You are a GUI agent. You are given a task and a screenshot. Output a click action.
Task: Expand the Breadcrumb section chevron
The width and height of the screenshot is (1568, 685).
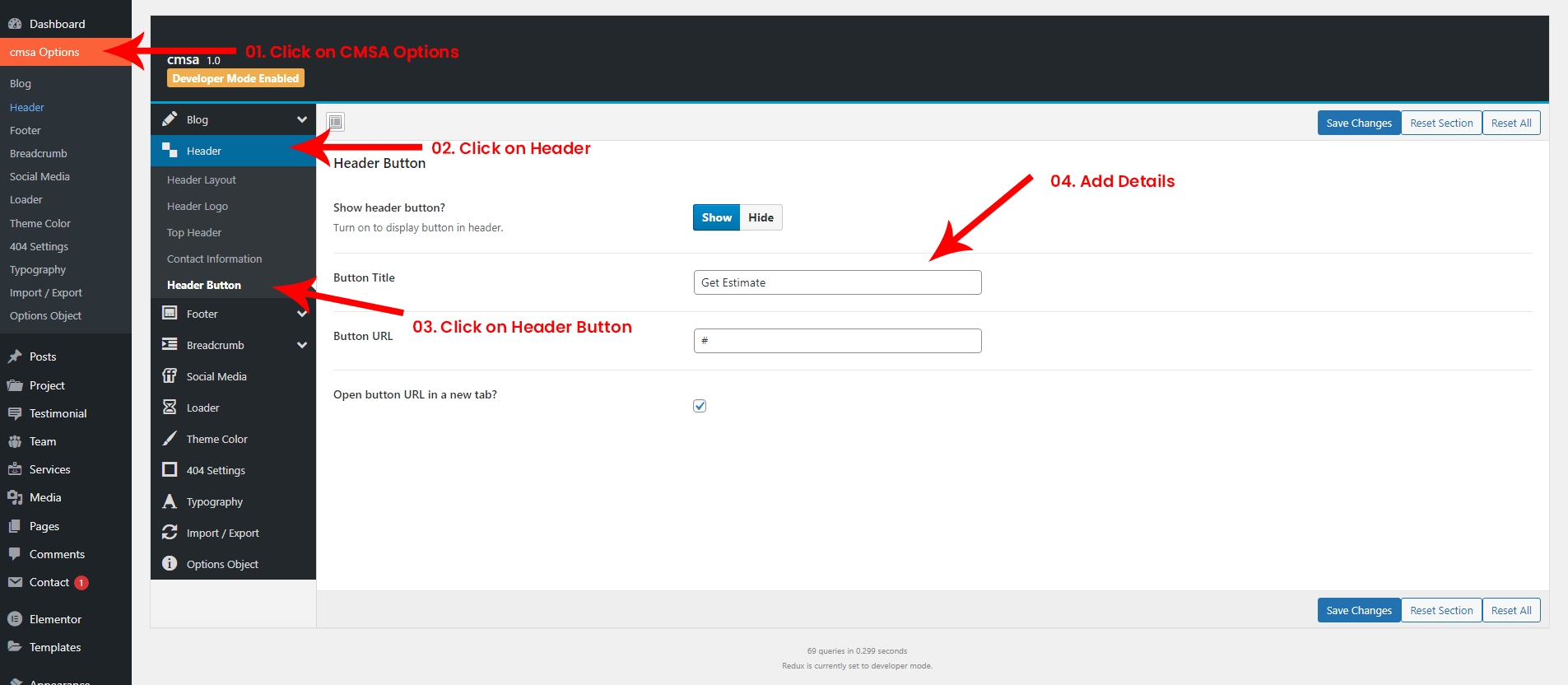[302, 345]
